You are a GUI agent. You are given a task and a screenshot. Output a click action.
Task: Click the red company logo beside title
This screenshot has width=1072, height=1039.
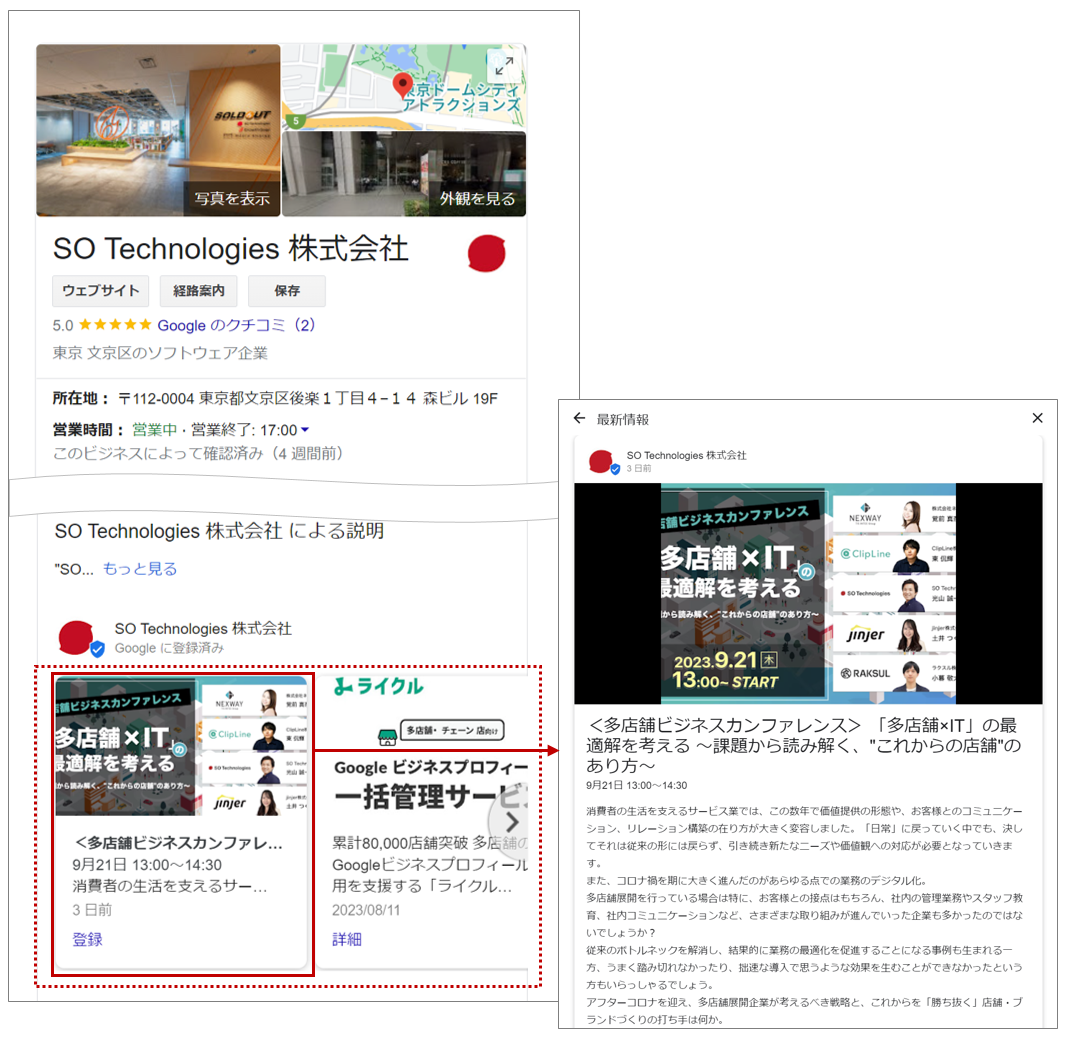click(x=487, y=254)
